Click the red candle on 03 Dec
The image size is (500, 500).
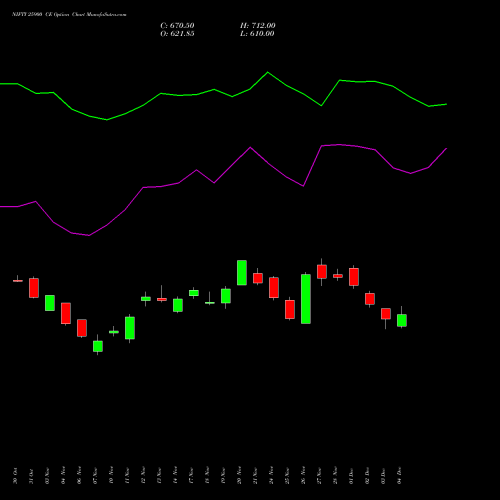pyautogui.click(x=386, y=314)
